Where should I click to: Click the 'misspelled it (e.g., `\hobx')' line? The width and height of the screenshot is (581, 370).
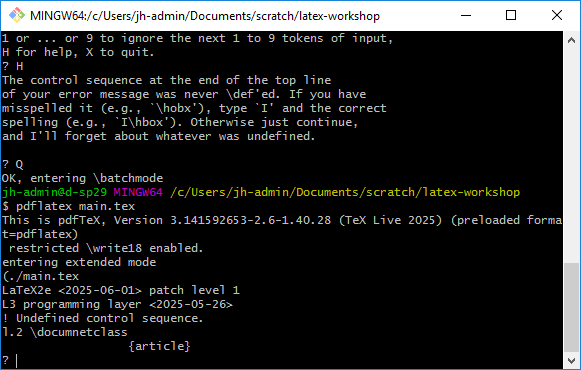(194, 108)
